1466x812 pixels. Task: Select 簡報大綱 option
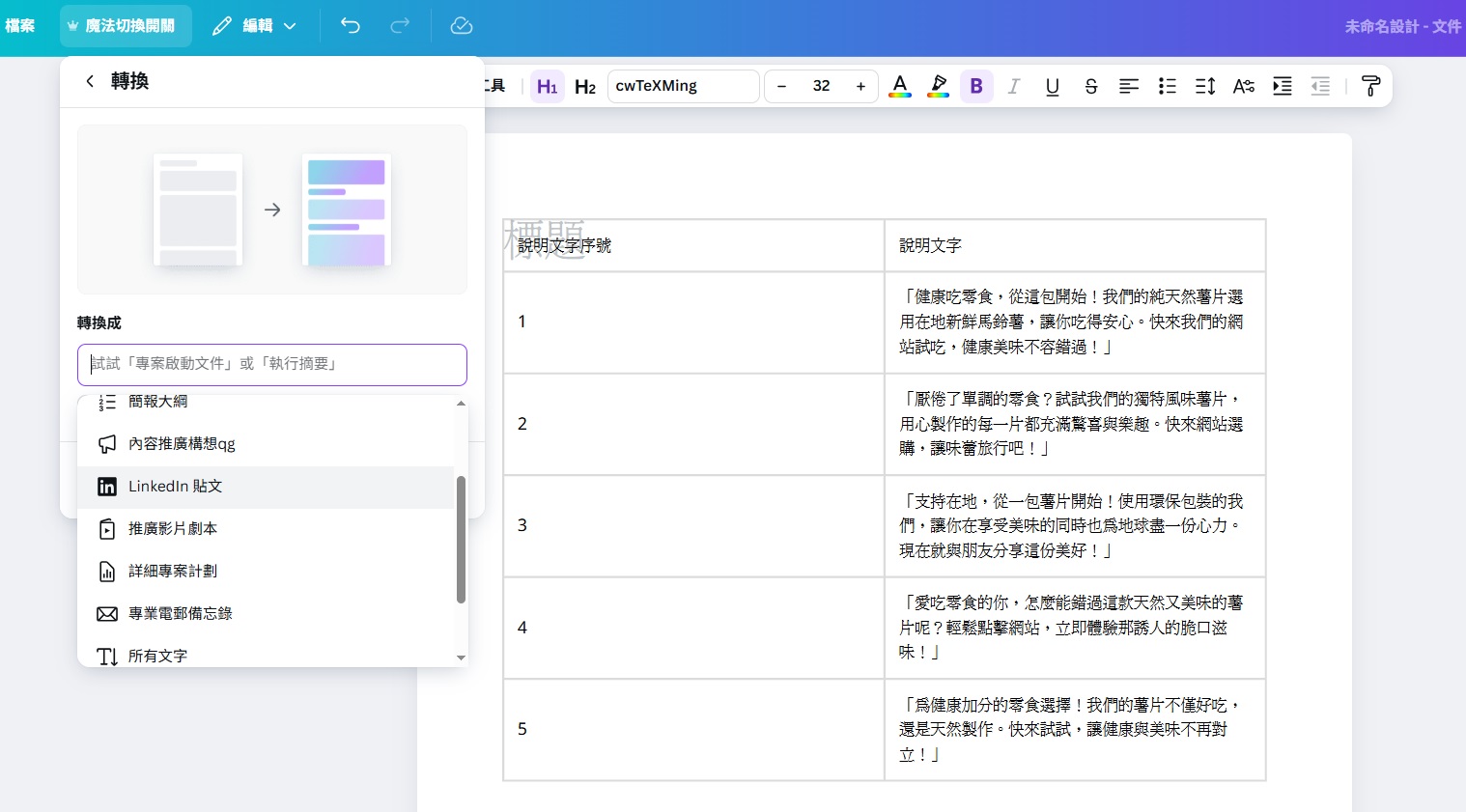pyautogui.click(x=266, y=402)
